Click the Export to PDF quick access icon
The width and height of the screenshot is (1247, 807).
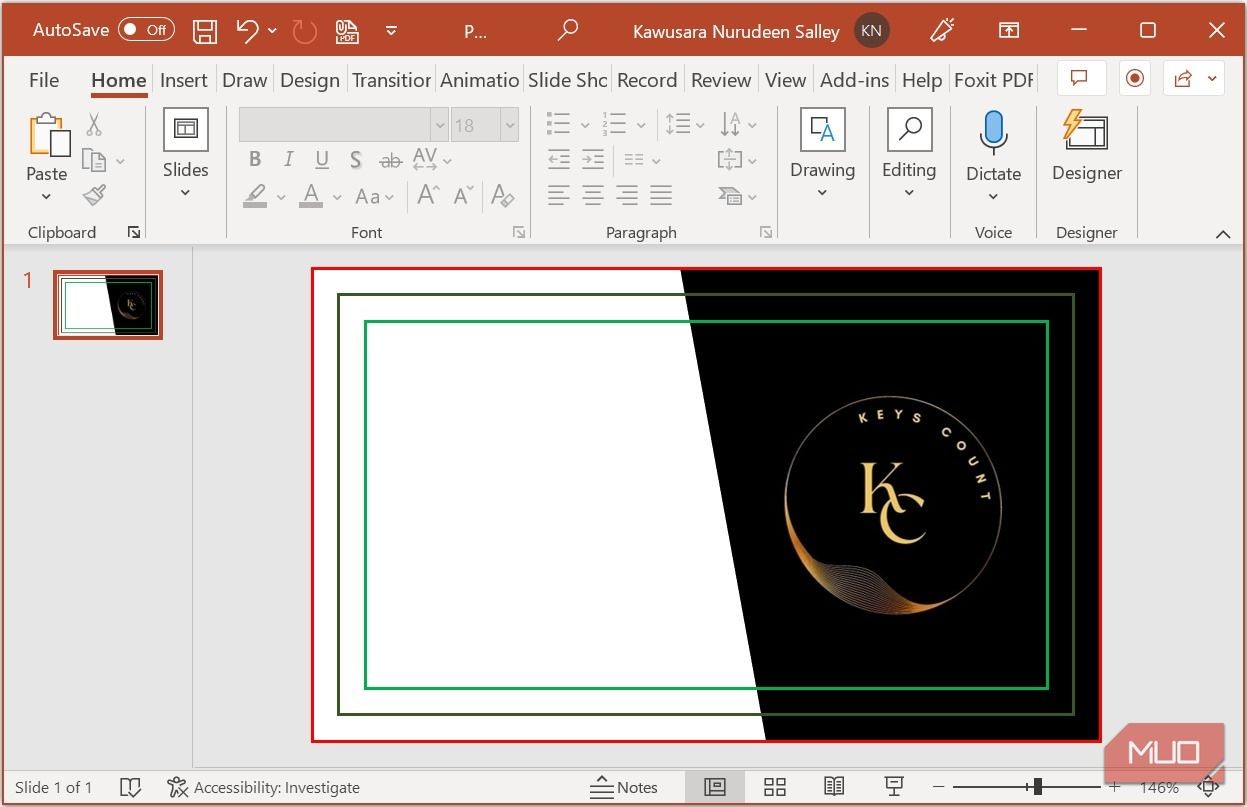[x=347, y=31]
